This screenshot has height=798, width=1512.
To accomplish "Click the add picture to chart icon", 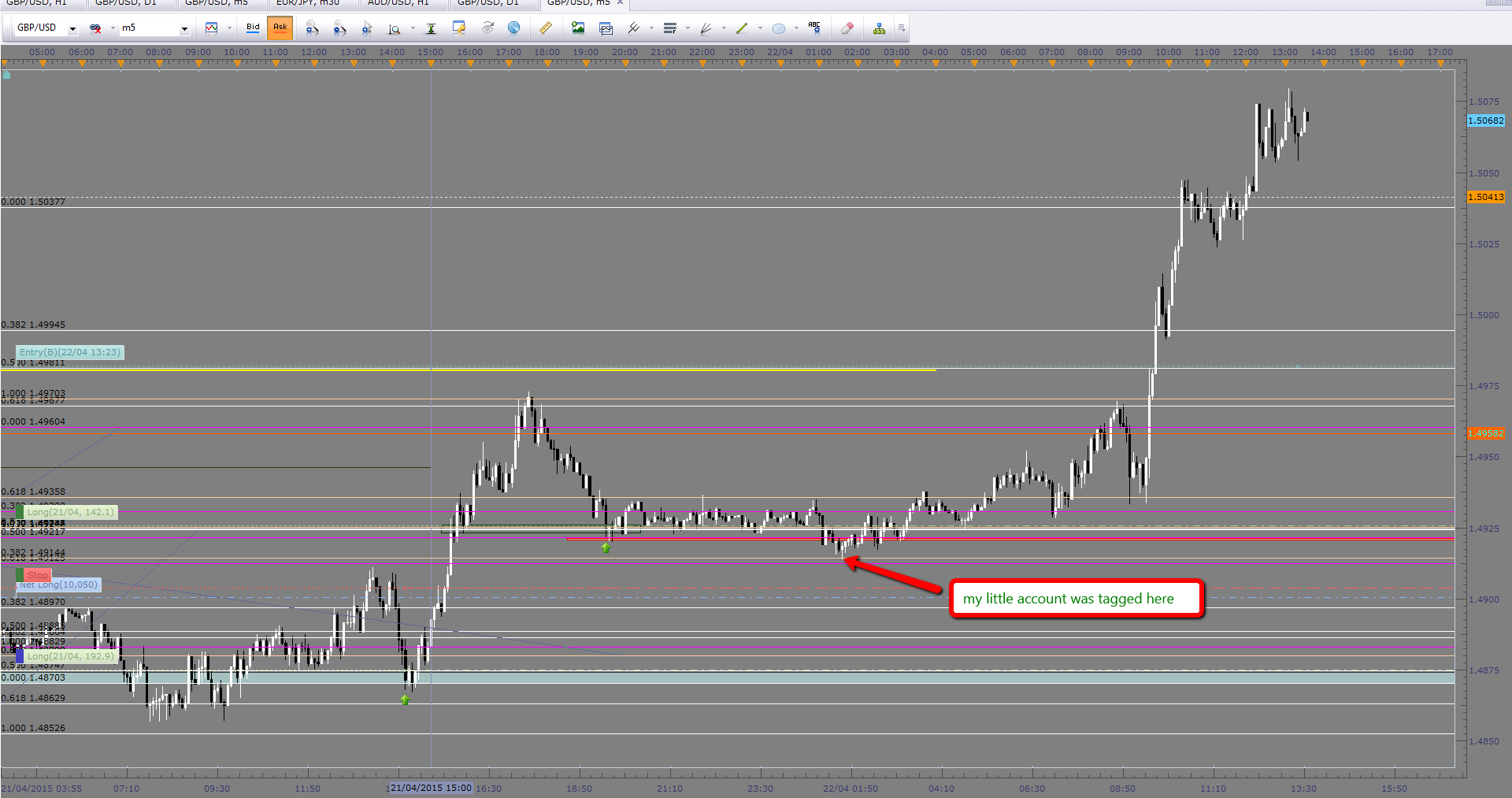I will click(578, 28).
